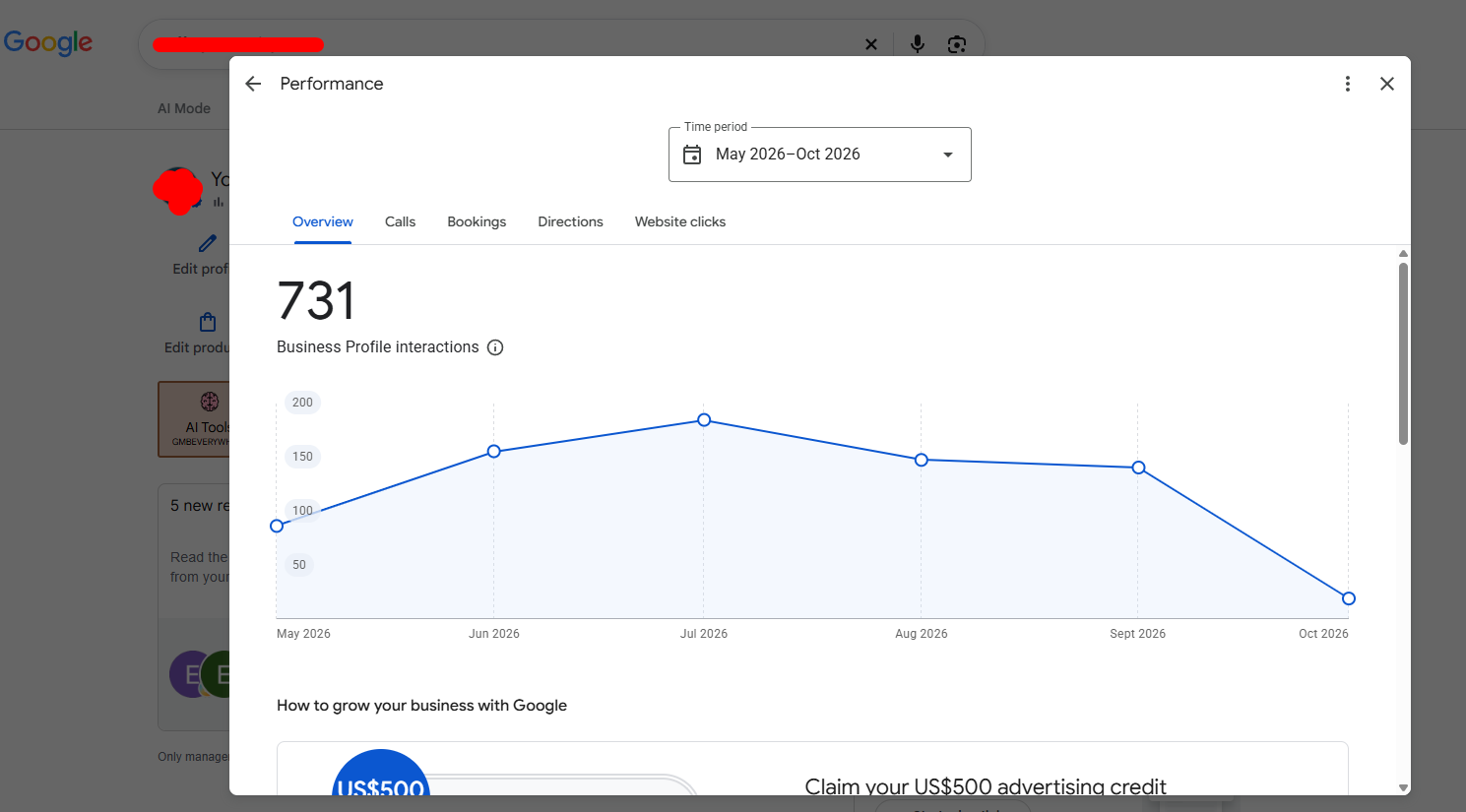The width and height of the screenshot is (1466, 812).
Task: Click the 731 interactions total
Action: coord(316,300)
